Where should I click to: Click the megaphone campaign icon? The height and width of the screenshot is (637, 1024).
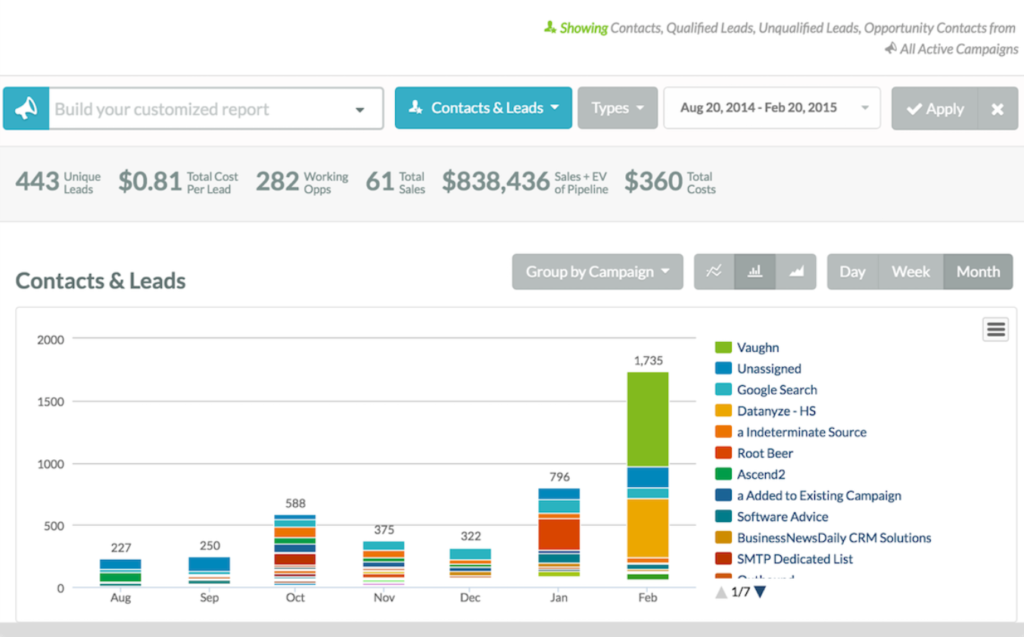click(x=26, y=108)
